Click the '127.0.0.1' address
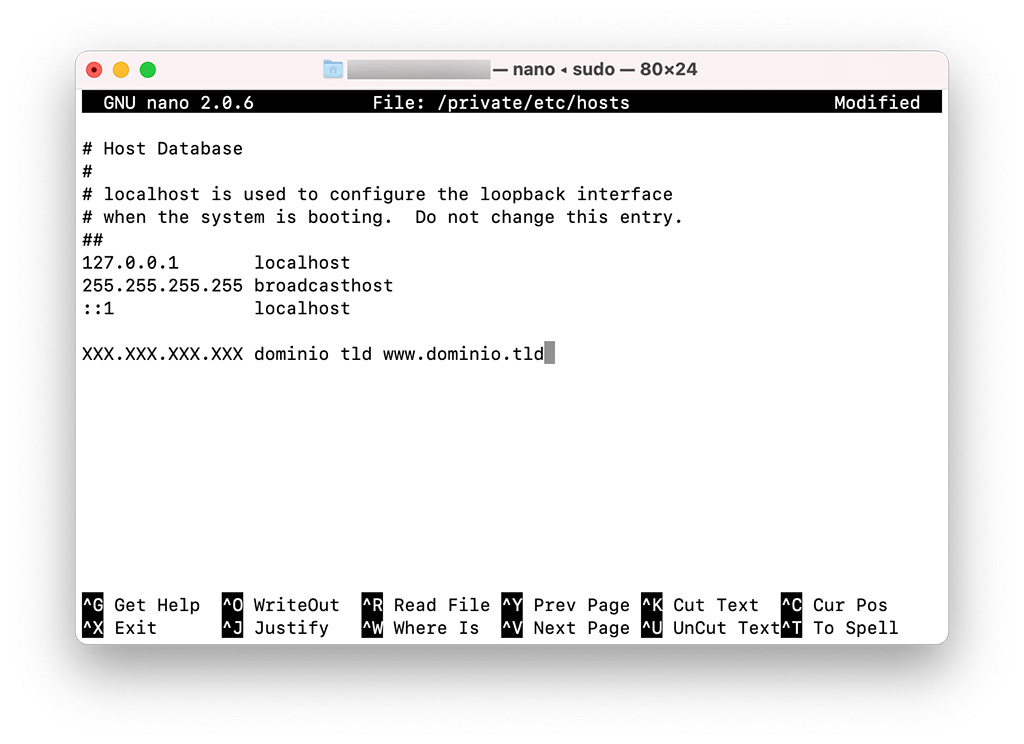The height and width of the screenshot is (744, 1024). click(131, 263)
